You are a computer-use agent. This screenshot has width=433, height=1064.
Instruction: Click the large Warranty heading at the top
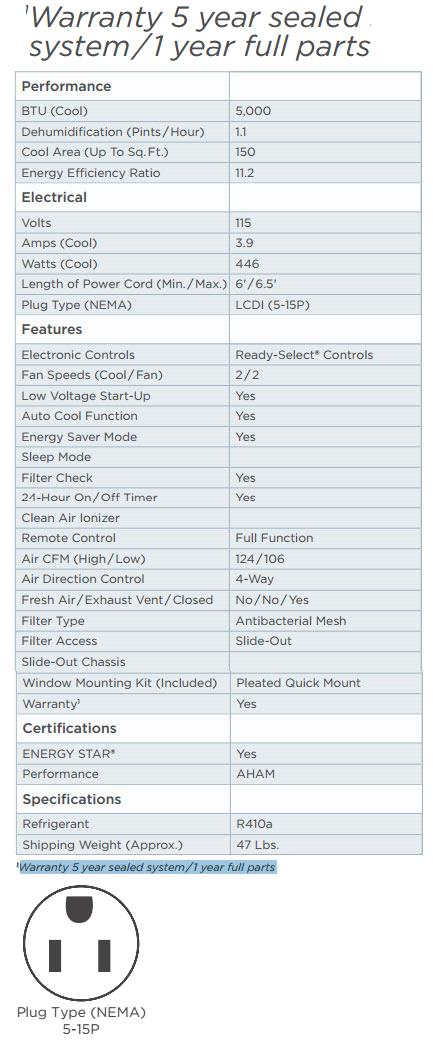(x=199, y=31)
